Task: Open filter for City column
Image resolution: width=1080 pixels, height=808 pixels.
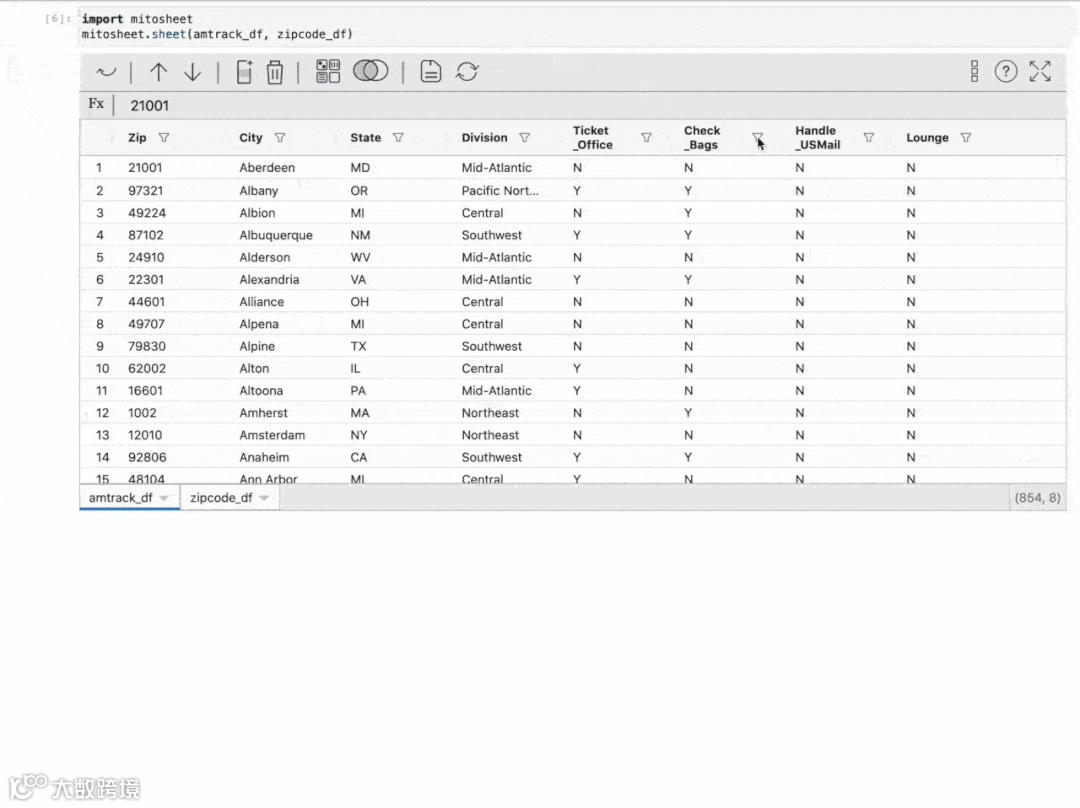Action: pos(280,138)
